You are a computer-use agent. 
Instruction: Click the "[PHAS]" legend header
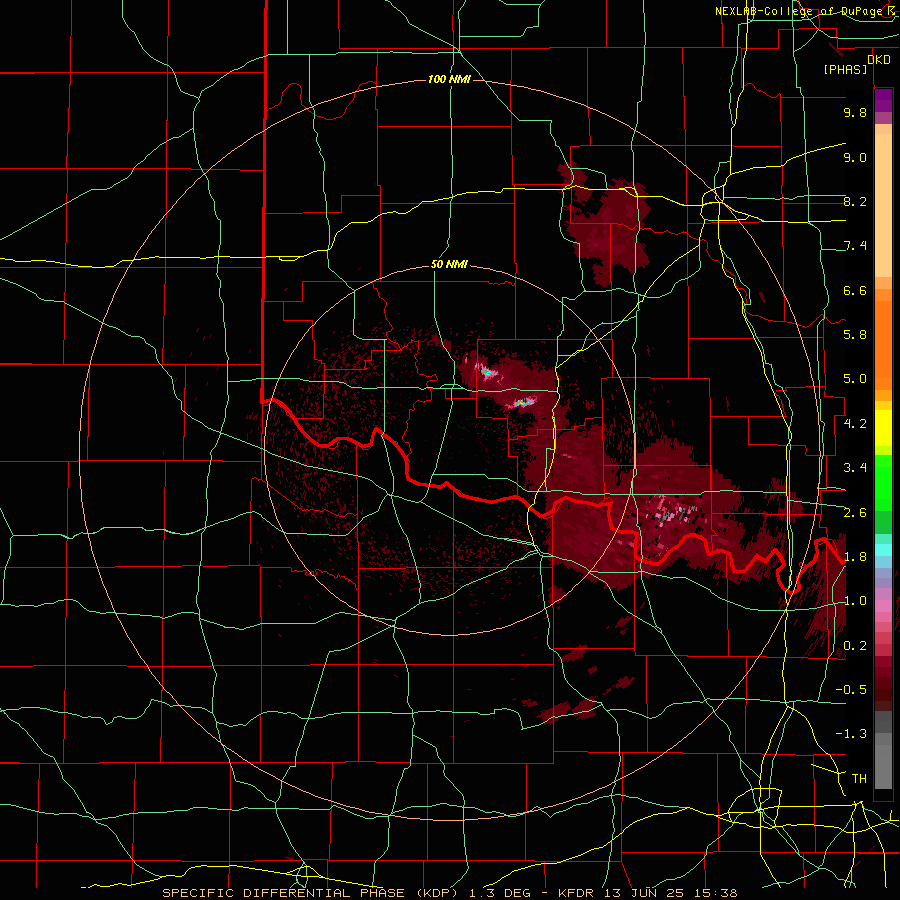(x=845, y=69)
